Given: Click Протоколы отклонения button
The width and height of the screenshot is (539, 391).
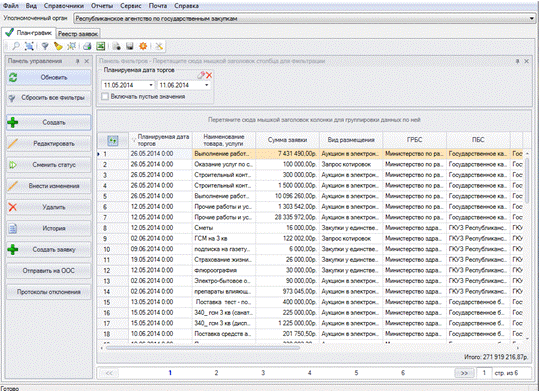Looking at the screenshot, I should click(x=49, y=292).
